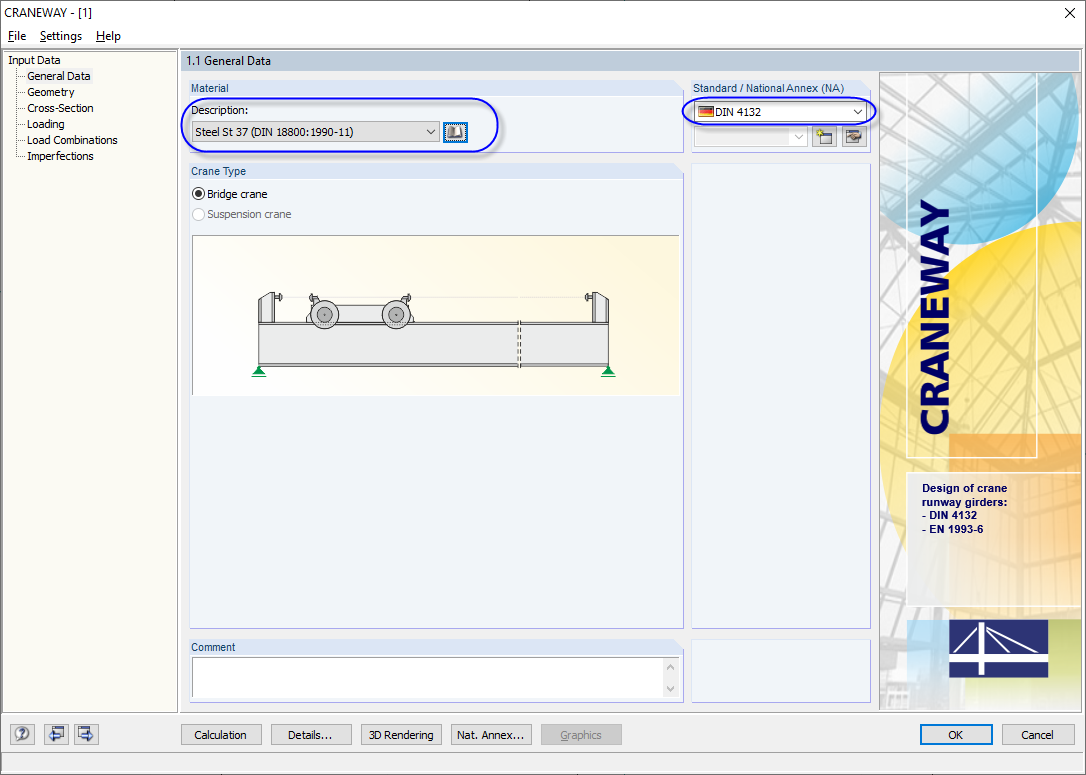Click the Details... button
Viewport: 1086px width, 775px height.
pyautogui.click(x=310, y=735)
